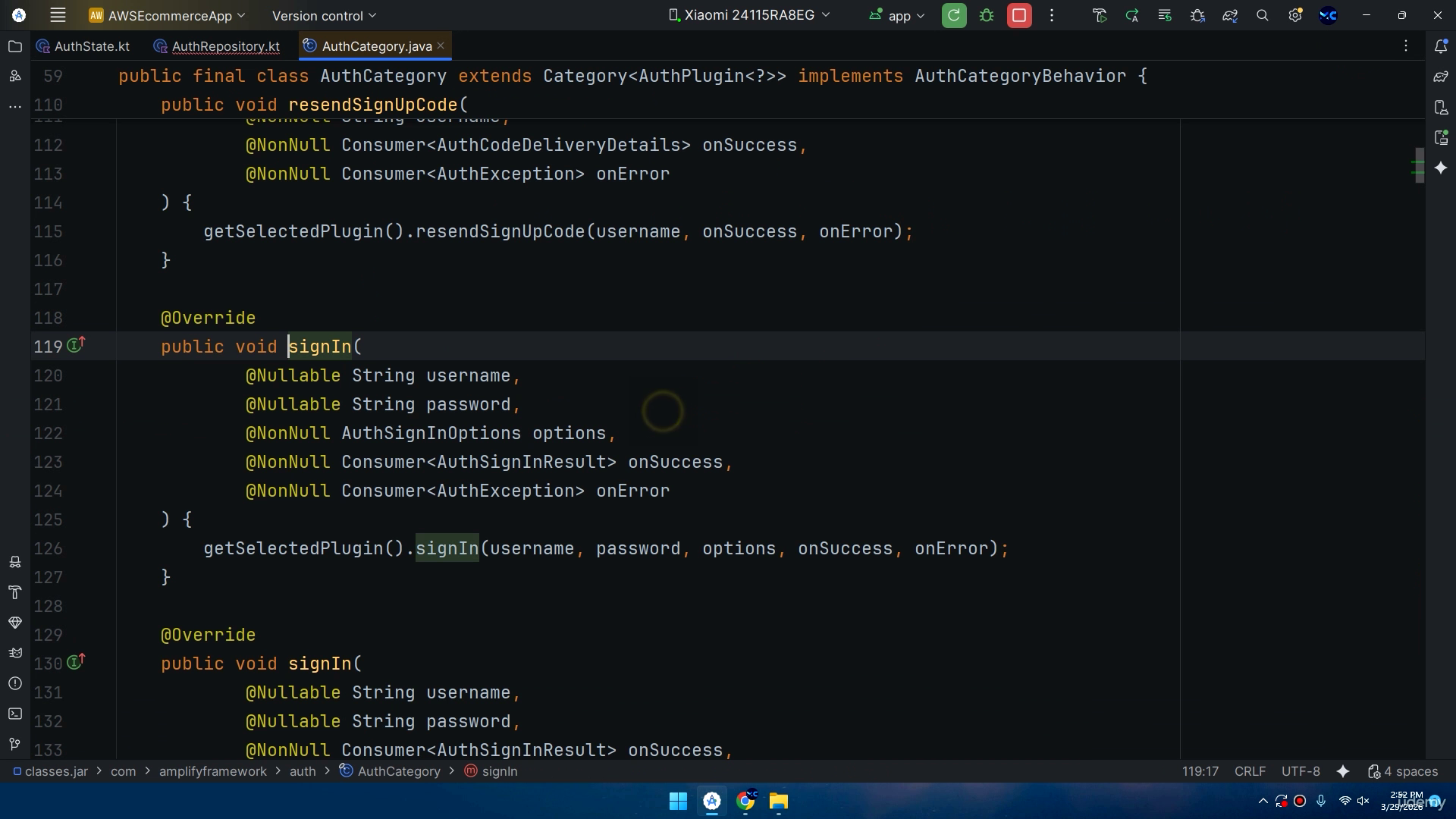The width and height of the screenshot is (1456, 819).
Task: Start debugging with the green bug icon
Action: point(987,15)
